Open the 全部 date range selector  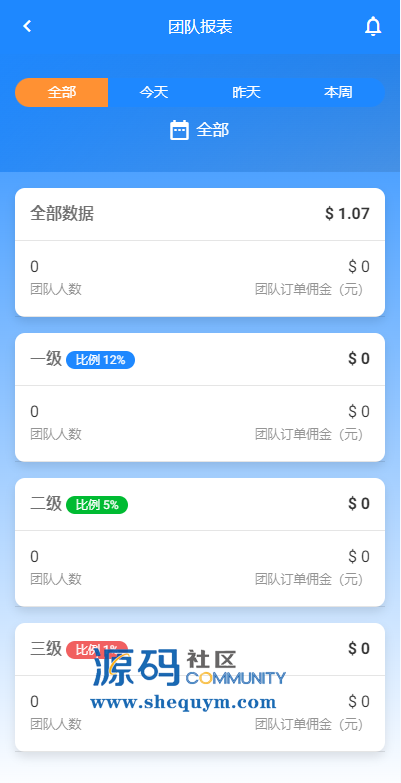(x=200, y=130)
